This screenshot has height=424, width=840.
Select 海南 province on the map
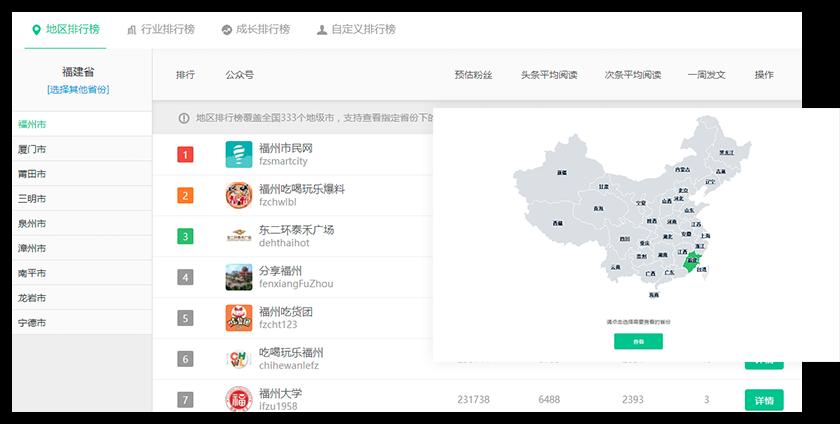pos(653,295)
